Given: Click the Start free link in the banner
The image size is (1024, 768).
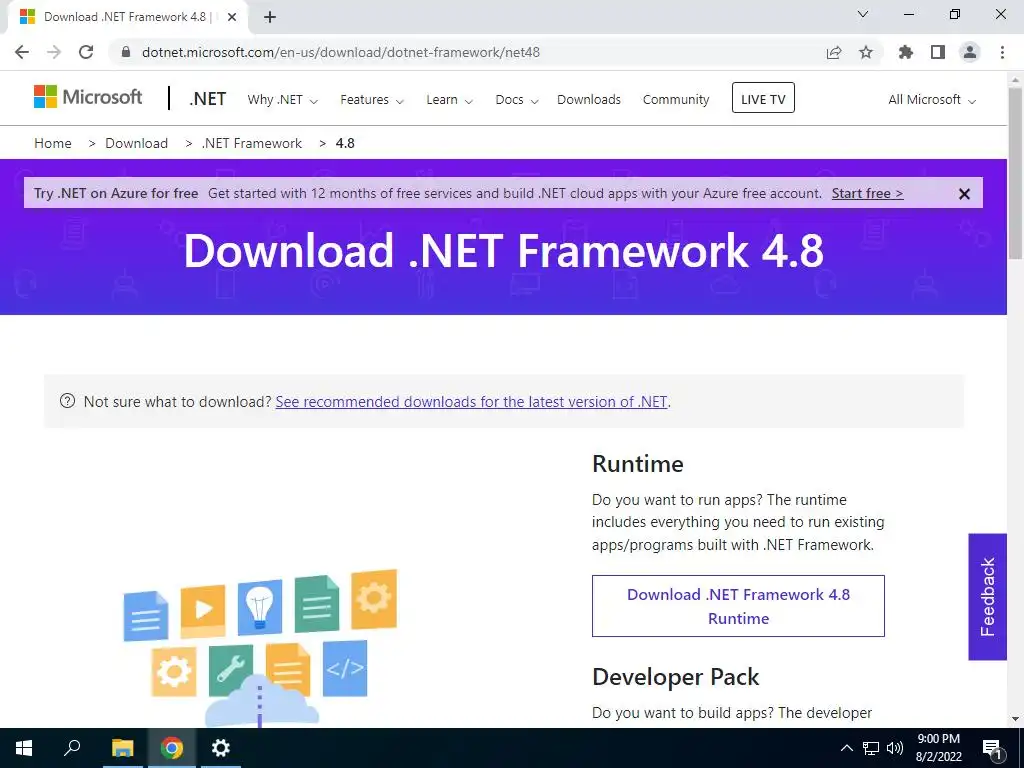Looking at the screenshot, I should click(x=867, y=193).
